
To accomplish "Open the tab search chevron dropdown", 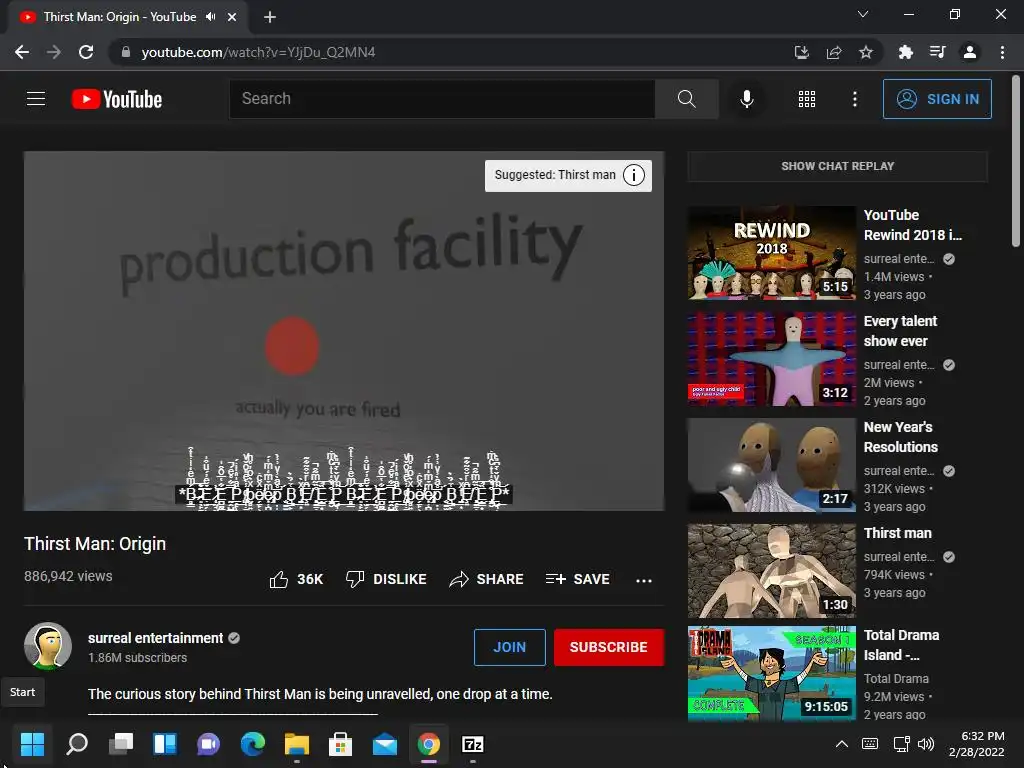I will click(863, 14).
